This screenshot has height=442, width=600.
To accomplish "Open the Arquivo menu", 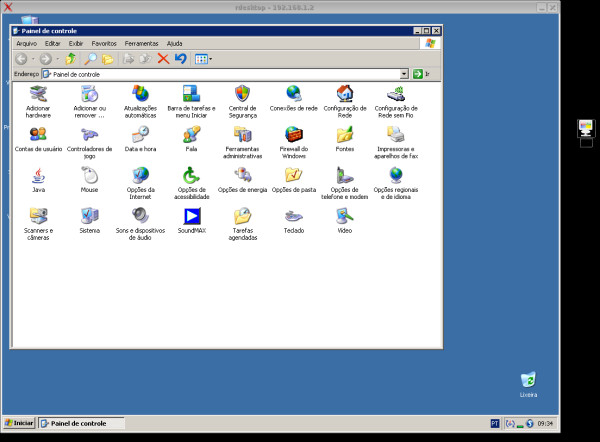I will pyautogui.click(x=26, y=44).
